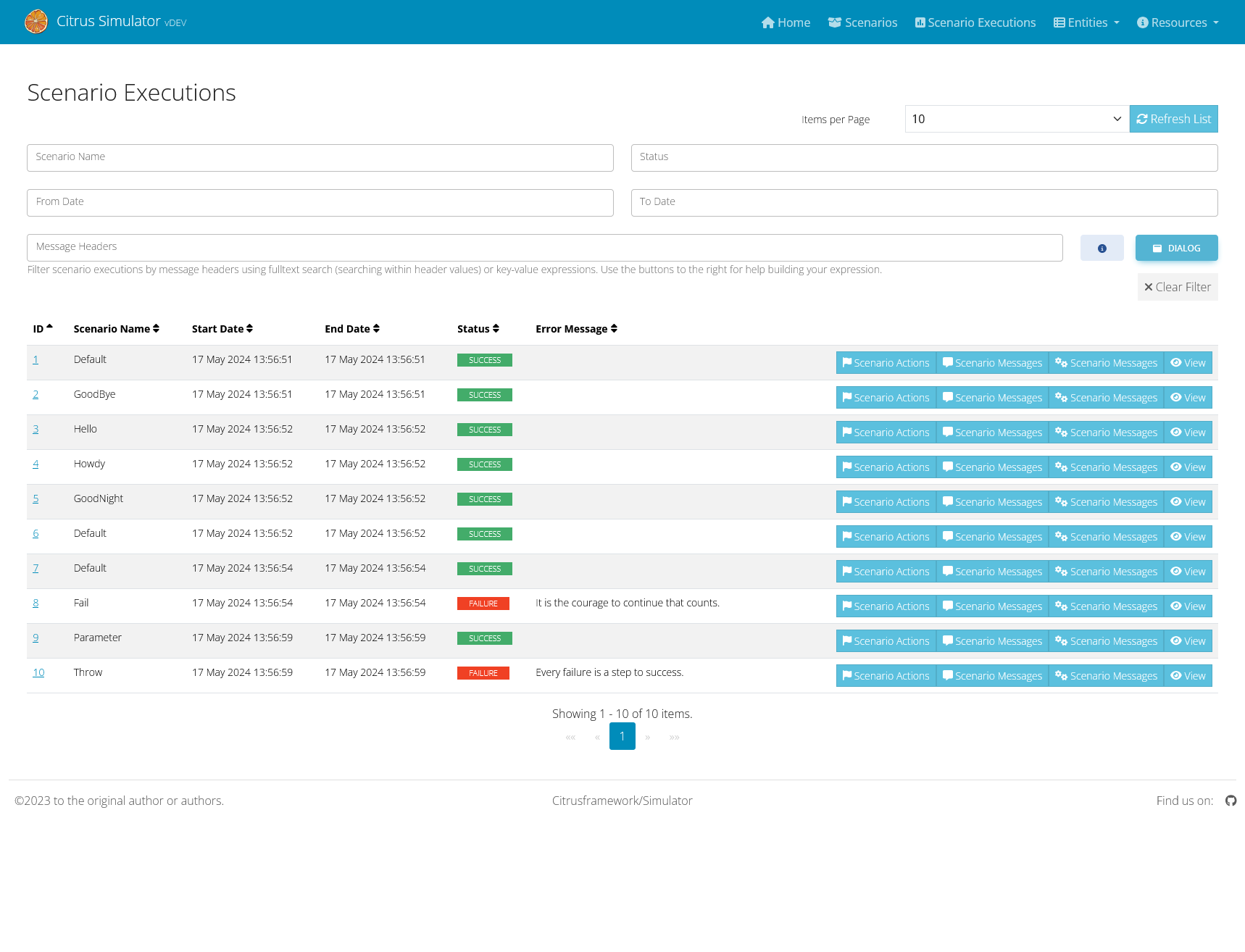Viewport: 1245px width, 952px height.
Task: Click the Citrus Simulator orange logo
Action: pos(36,22)
